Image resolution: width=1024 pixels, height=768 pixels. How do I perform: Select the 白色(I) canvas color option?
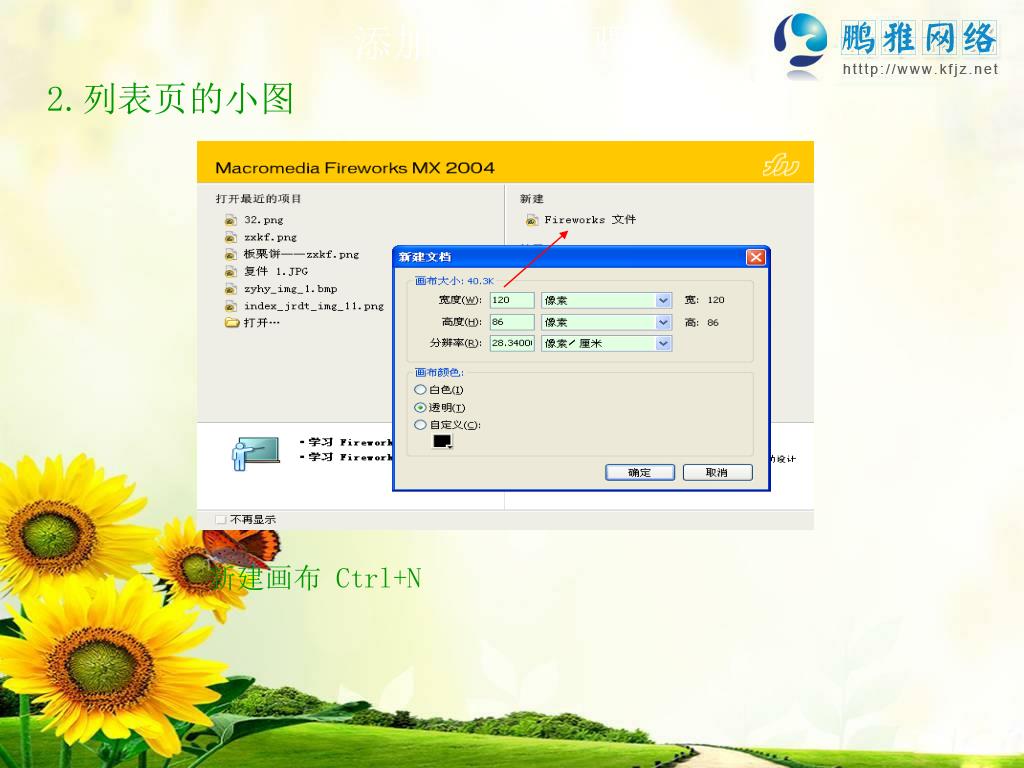coord(421,390)
